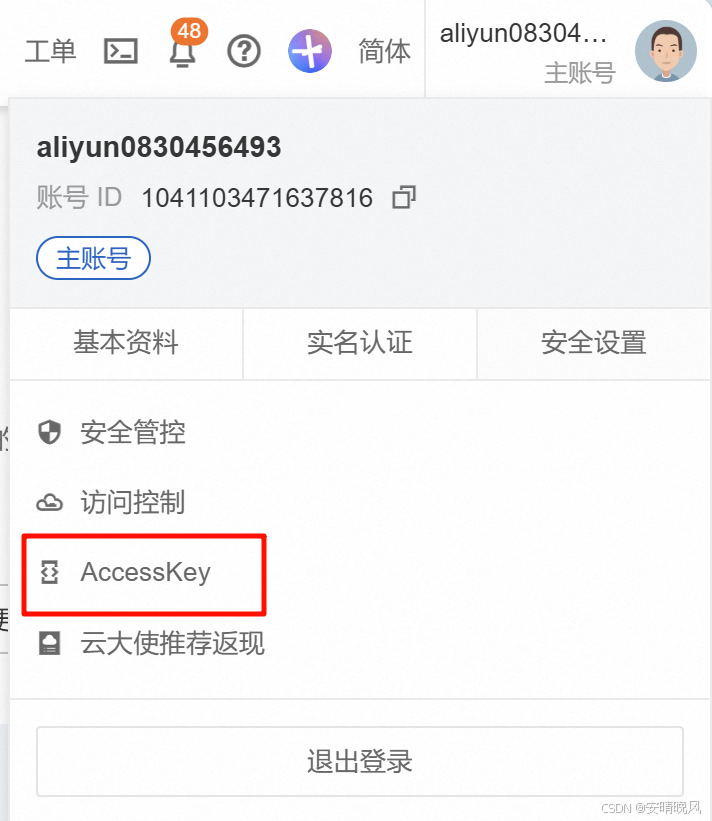The image size is (712, 821).
Task: Click the 主账号 badge pill
Action: (93, 258)
